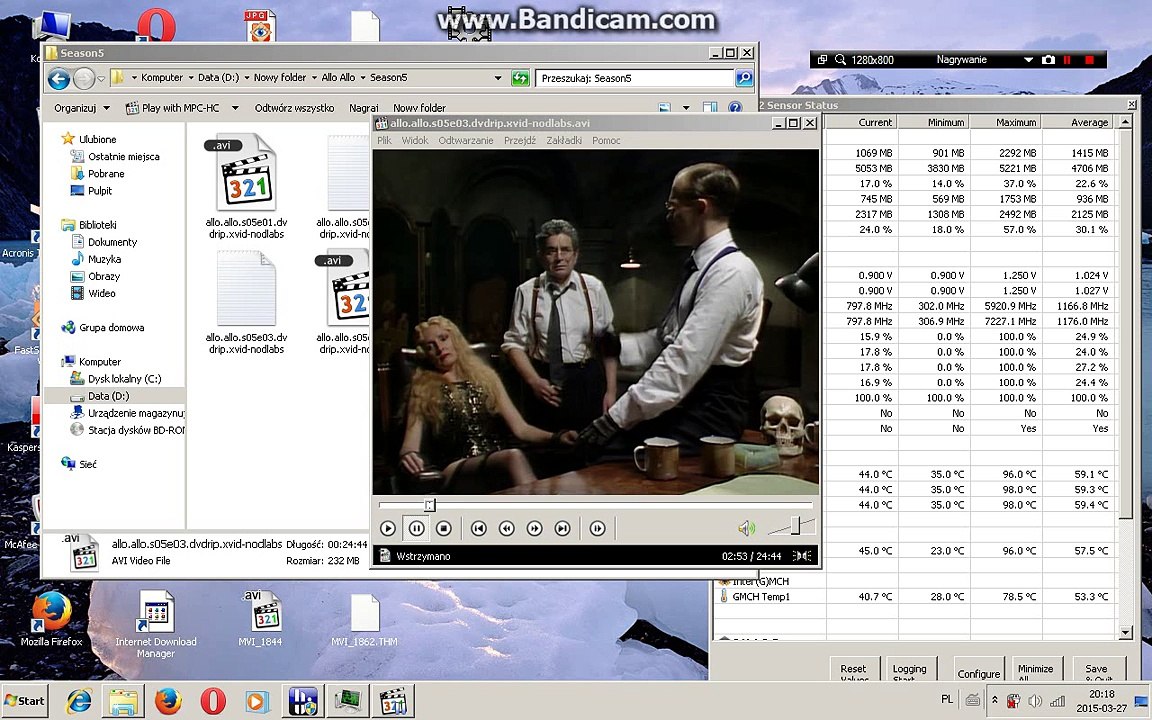Viewport: 1152px width, 720px height.
Task: Open the Zakładki menu
Action: point(564,140)
